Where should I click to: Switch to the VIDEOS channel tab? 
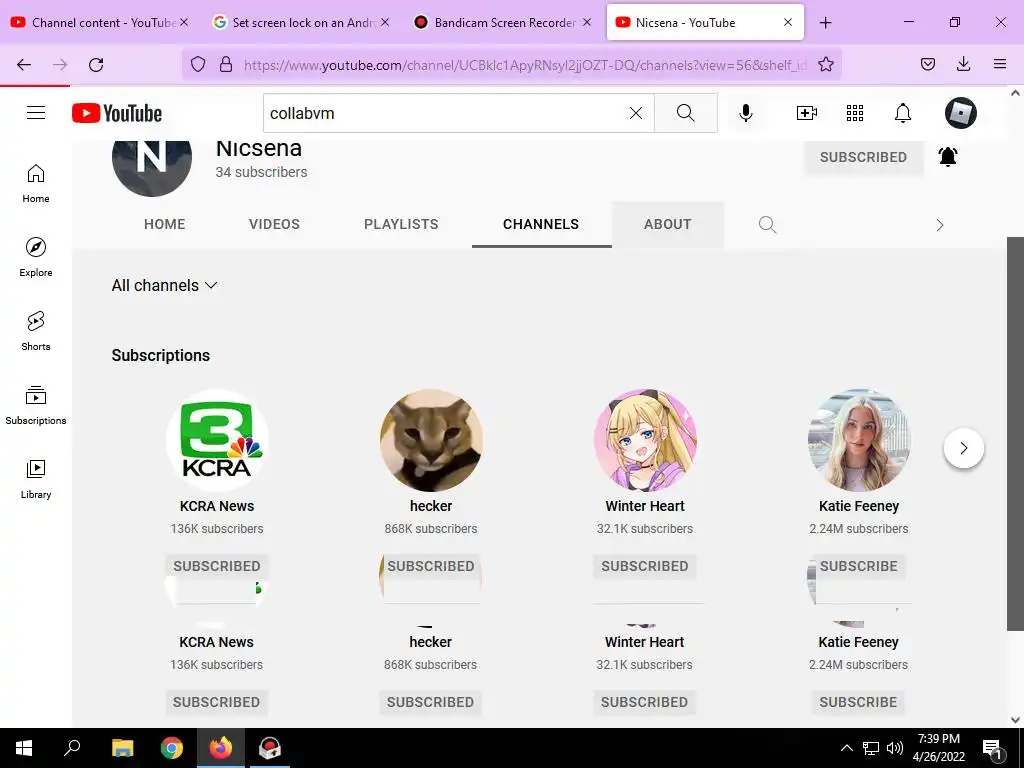(274, 224)
